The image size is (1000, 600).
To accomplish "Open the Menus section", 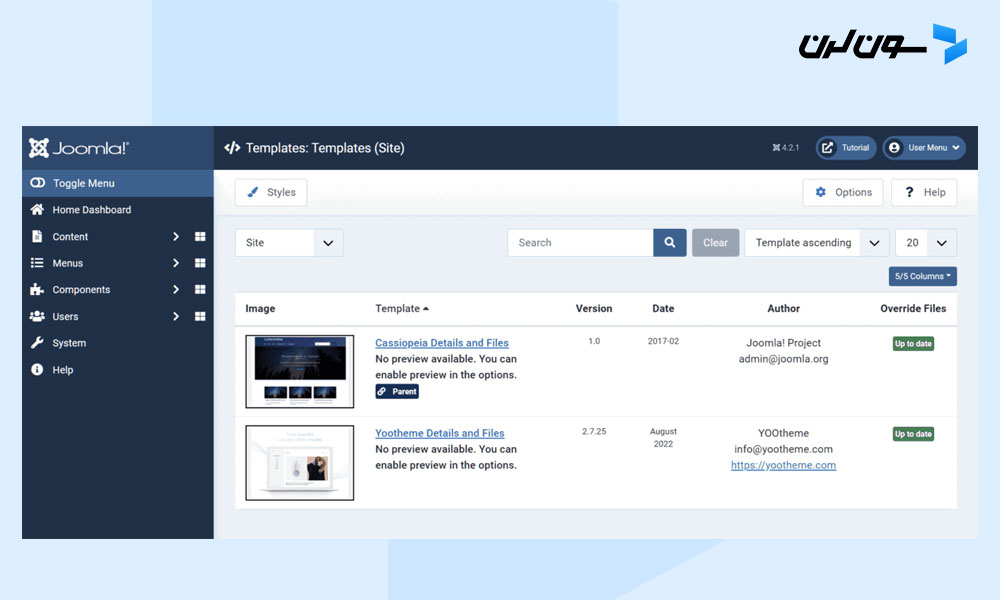I will point(68,263).
